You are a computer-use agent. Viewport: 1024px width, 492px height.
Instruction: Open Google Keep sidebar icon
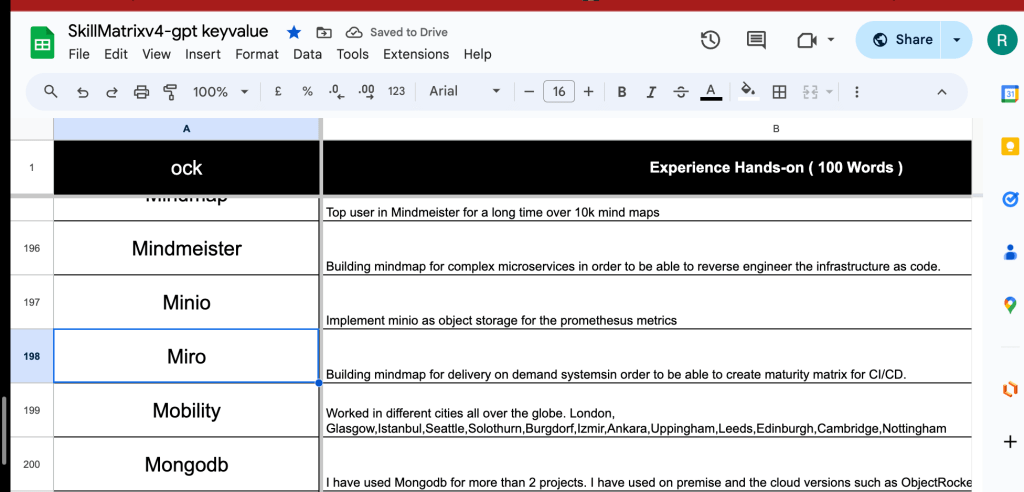(1010, 145)
